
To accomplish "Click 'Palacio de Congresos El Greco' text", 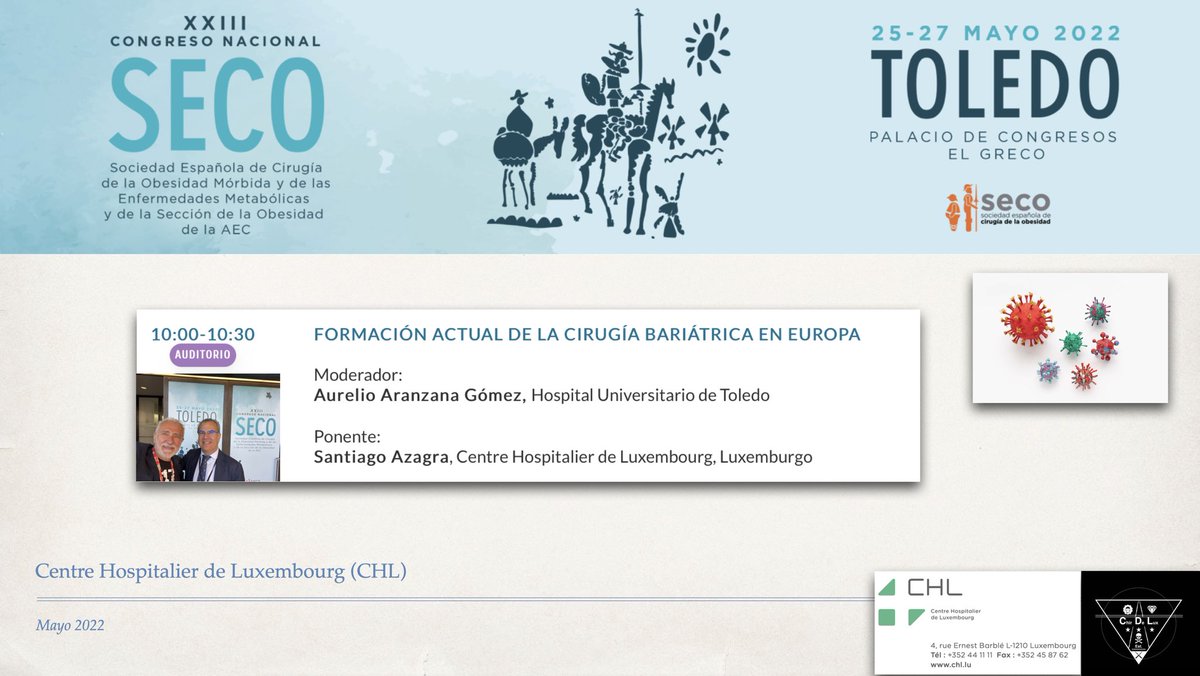I will [994, 145].
